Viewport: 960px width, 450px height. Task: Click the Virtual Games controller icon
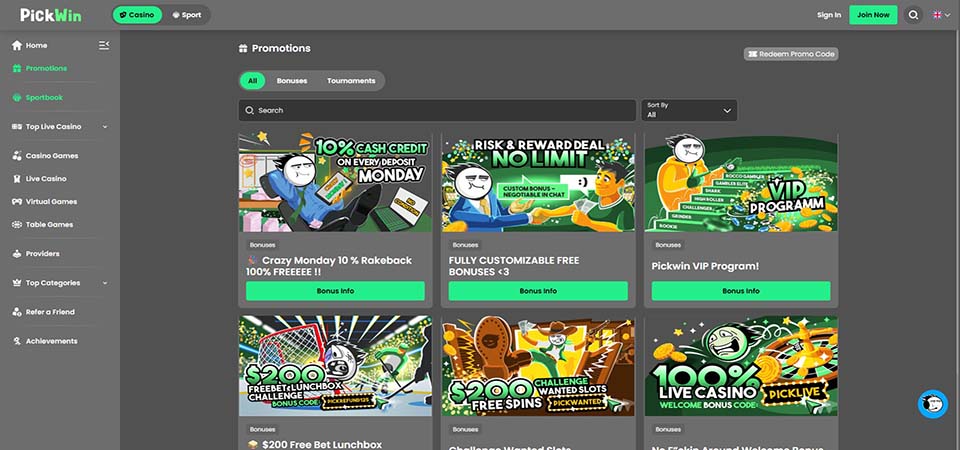click(17, 201)
